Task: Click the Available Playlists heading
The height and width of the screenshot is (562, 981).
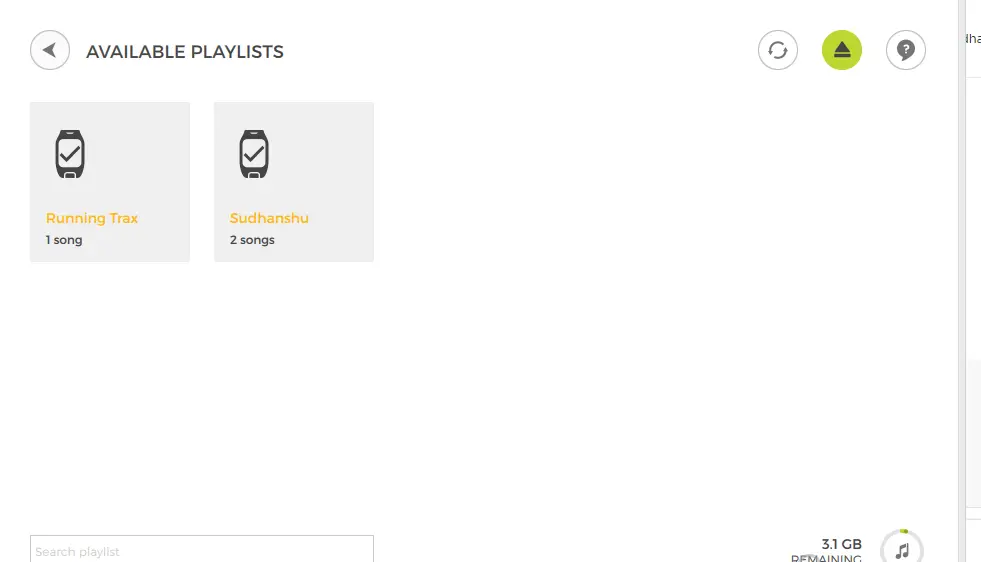Action: pos(185,51)
